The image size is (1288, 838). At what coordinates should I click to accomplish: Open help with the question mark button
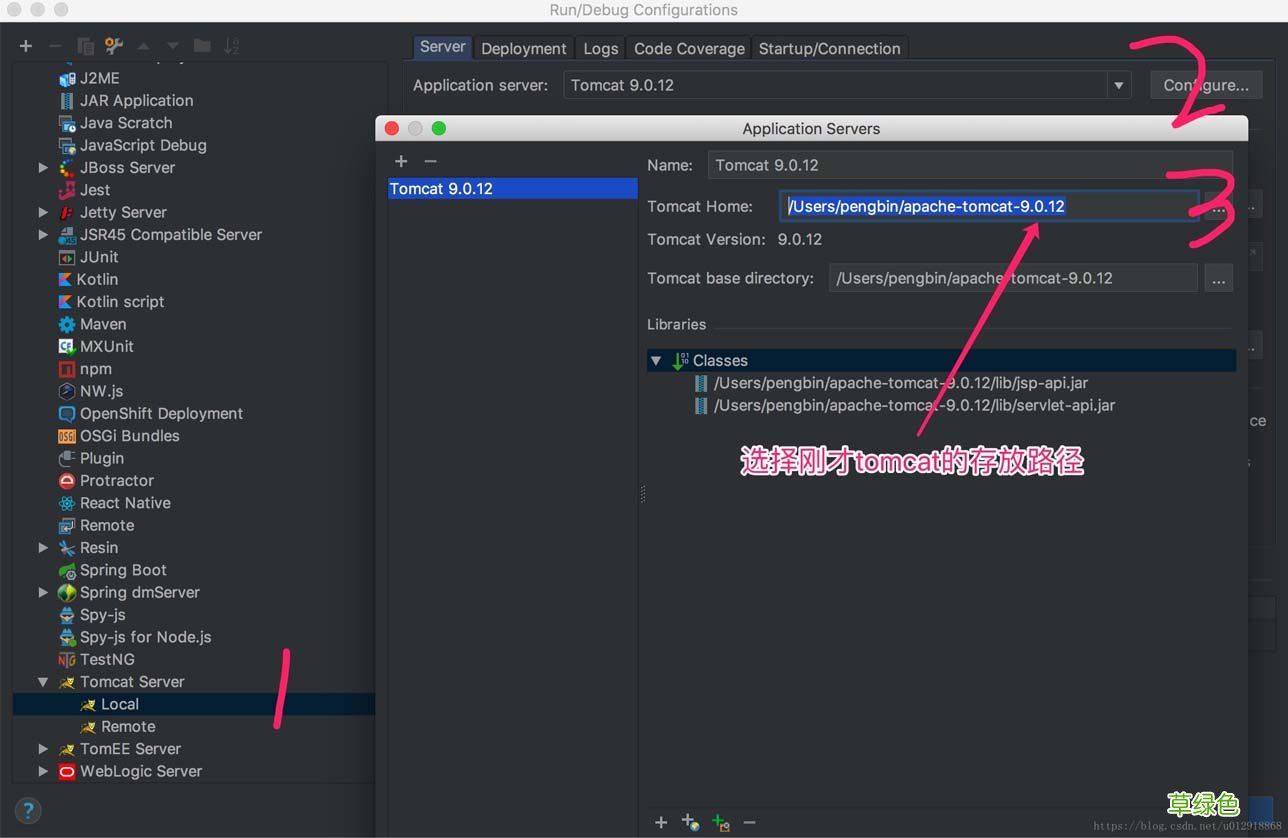coord(28,811)
